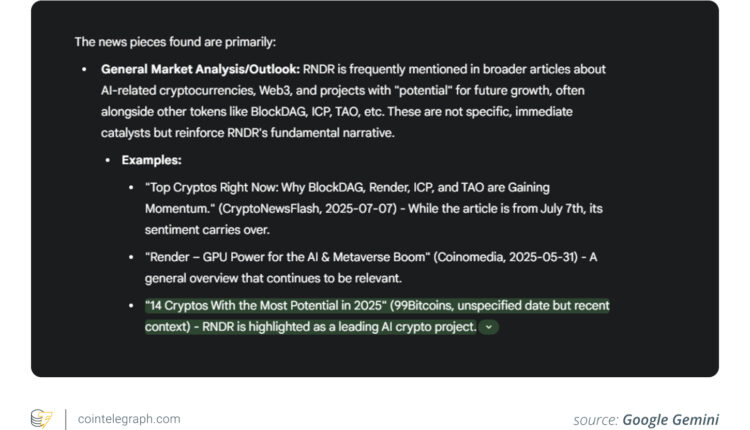The width and height of the screenshot is (750, 430).
Task: Click the Google Gemini source label
Action: 670,419
